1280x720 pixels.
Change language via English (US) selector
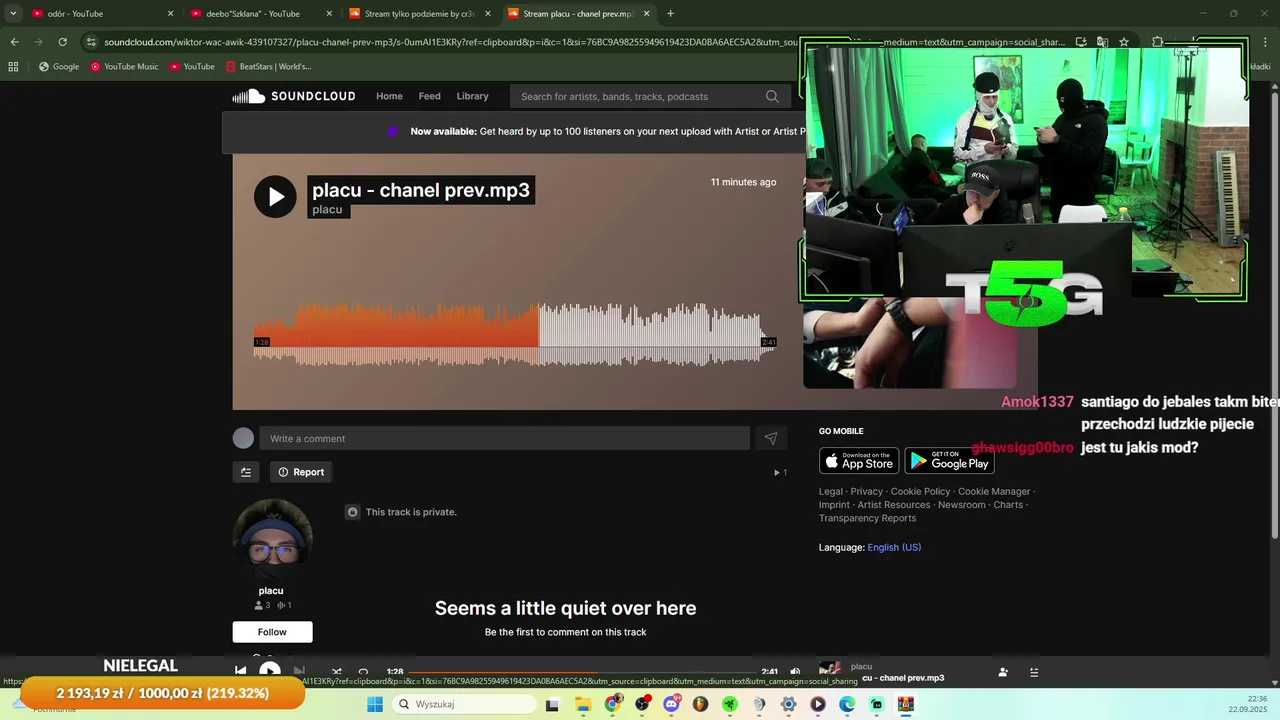(x=894, y=547)
